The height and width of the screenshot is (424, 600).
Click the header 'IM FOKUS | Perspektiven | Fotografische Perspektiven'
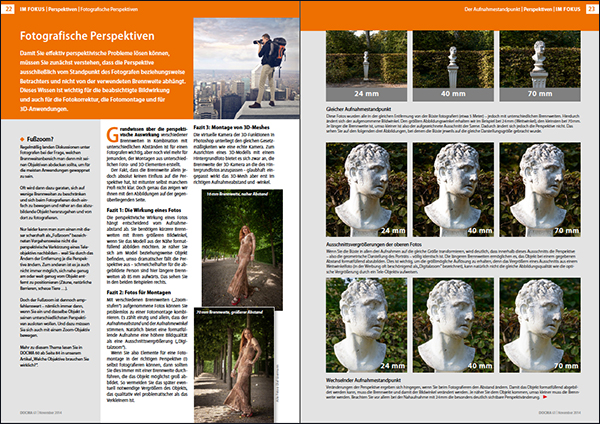click(x=79, y=9)
